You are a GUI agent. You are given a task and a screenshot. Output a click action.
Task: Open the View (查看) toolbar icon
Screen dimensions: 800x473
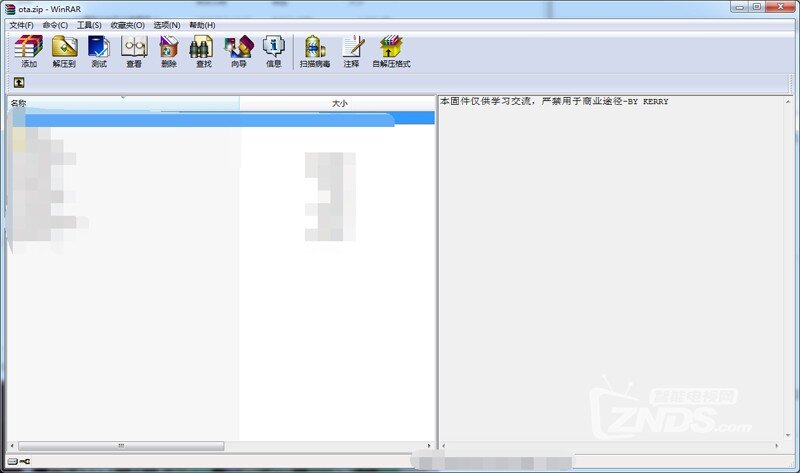(x=134, y=52)
